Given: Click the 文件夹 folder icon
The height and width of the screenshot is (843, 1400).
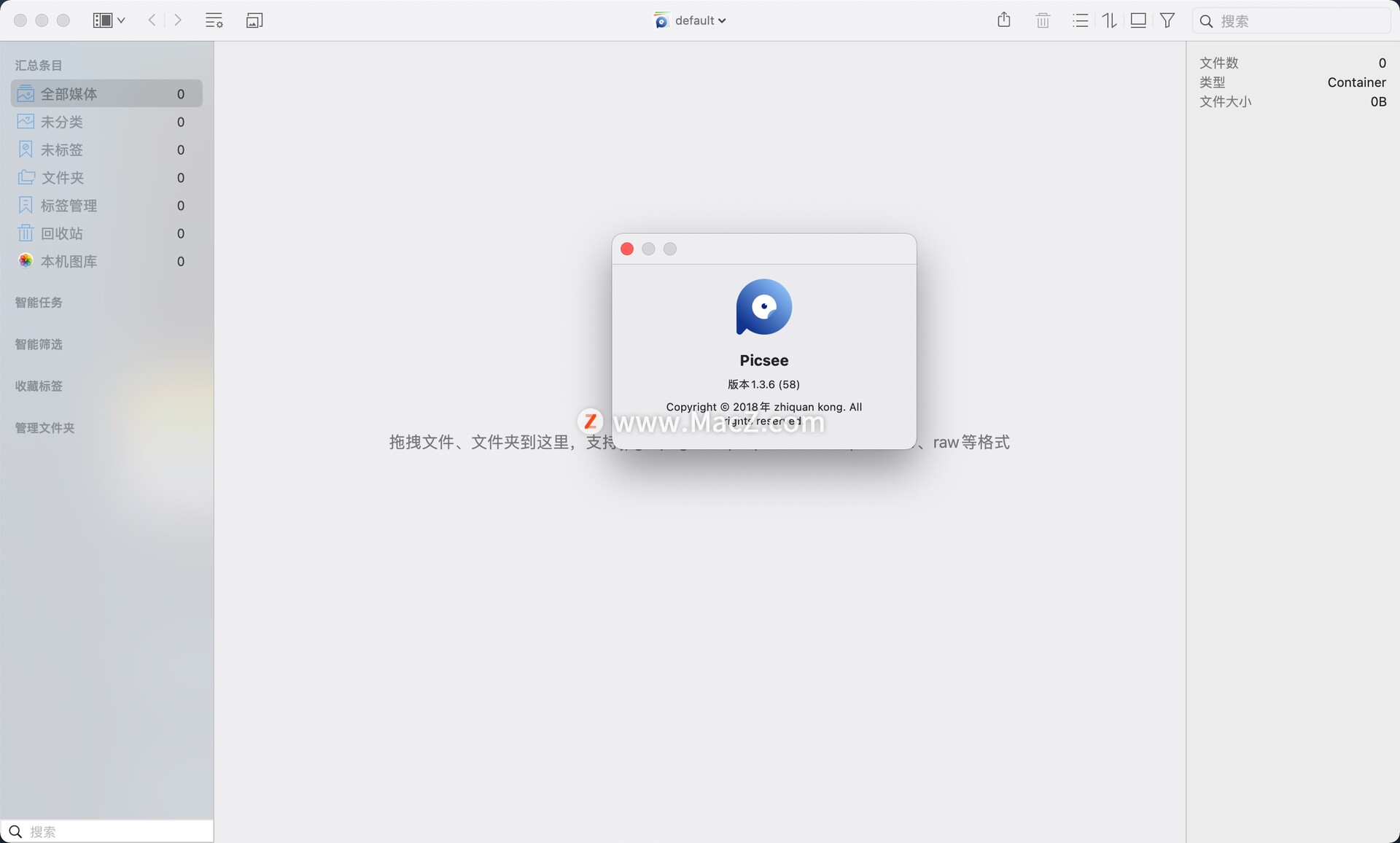Looking at the screenshot, I should coord(26,176).
